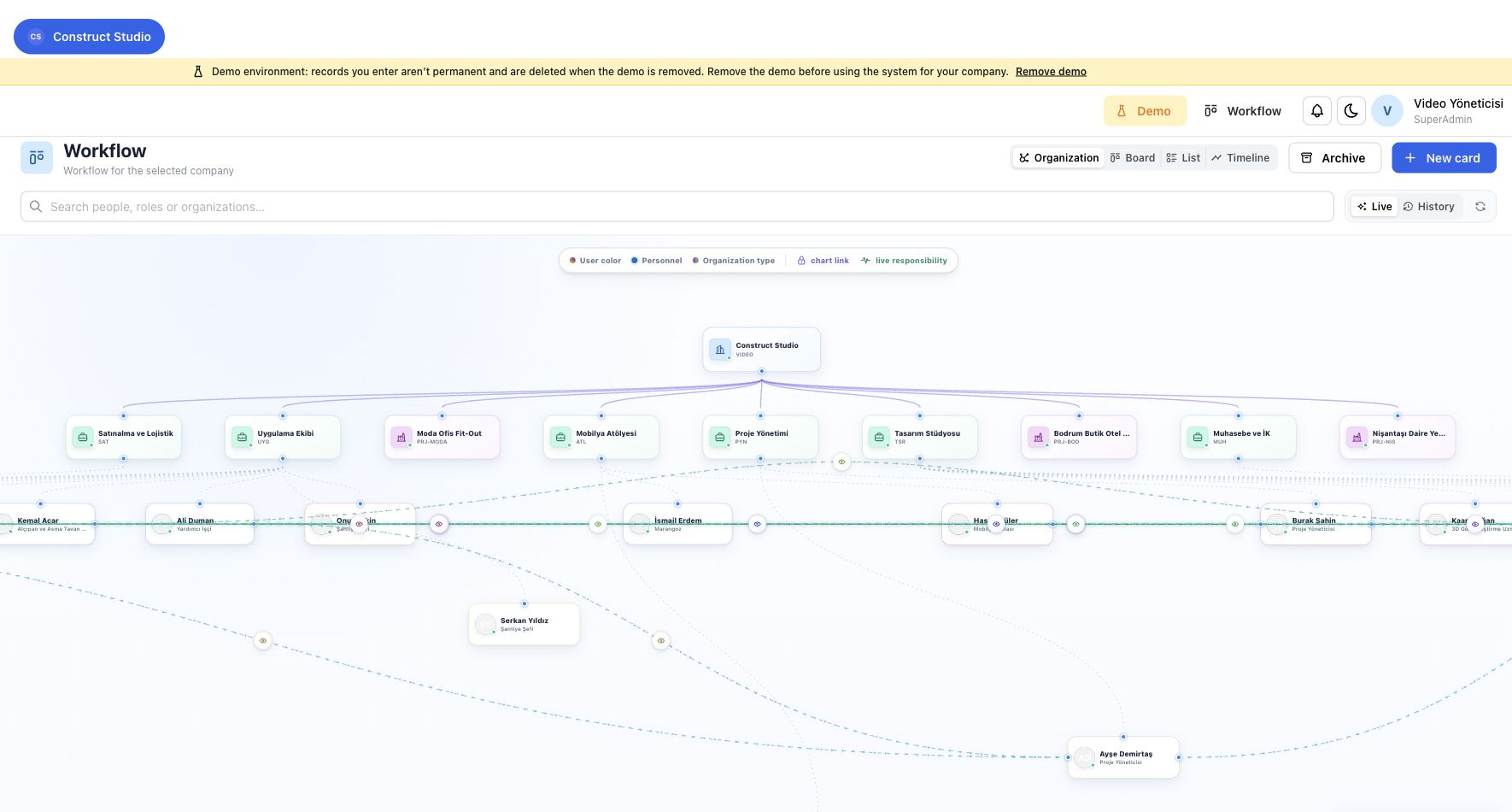This screenshot has width=1512, height=812.
Task: Toggle the eye badge just left of Burak Şahin
Action: (1235, 524)
